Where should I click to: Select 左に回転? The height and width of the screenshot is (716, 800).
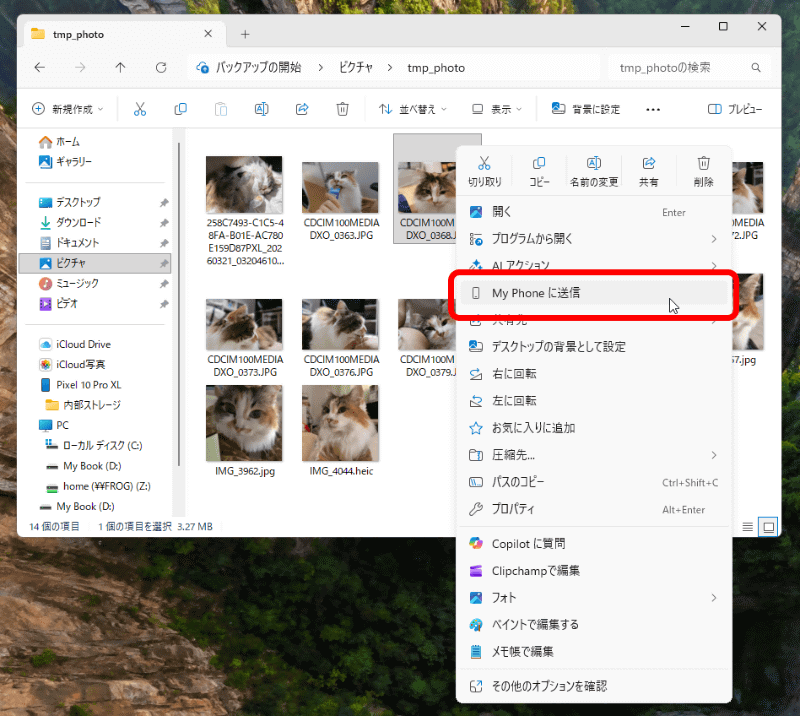click(x=594, y=401)
